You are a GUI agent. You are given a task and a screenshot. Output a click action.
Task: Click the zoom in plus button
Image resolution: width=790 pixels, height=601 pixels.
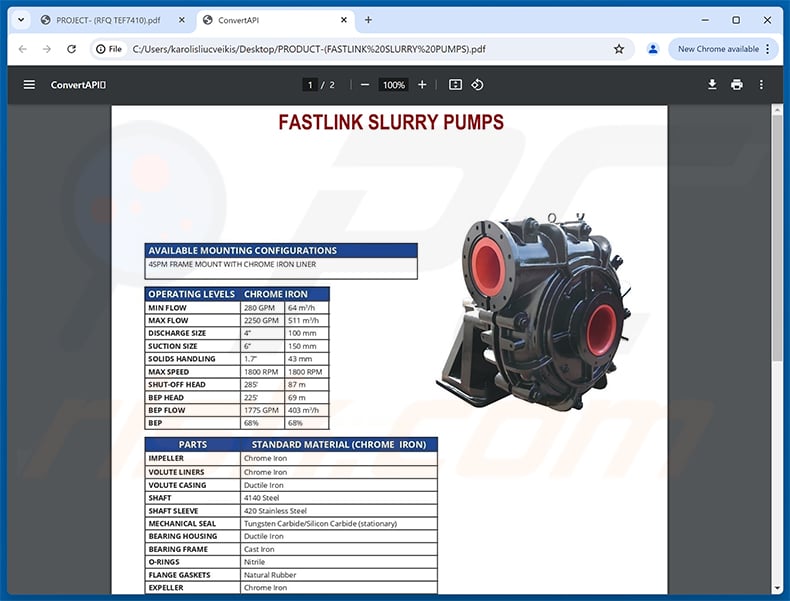pyautogui.click(x=422, y=85)
